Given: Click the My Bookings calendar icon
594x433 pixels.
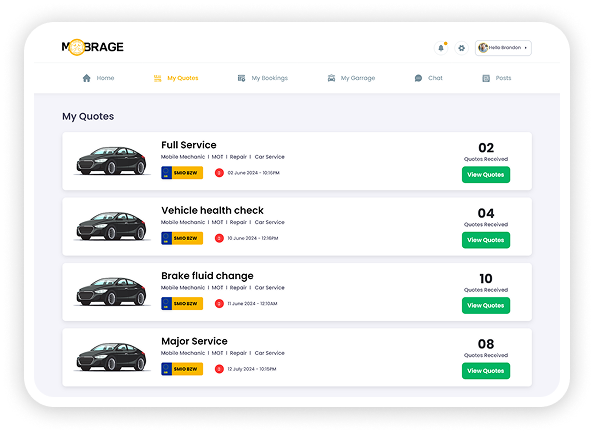Looking at the screenshot, I should (241, 78).
